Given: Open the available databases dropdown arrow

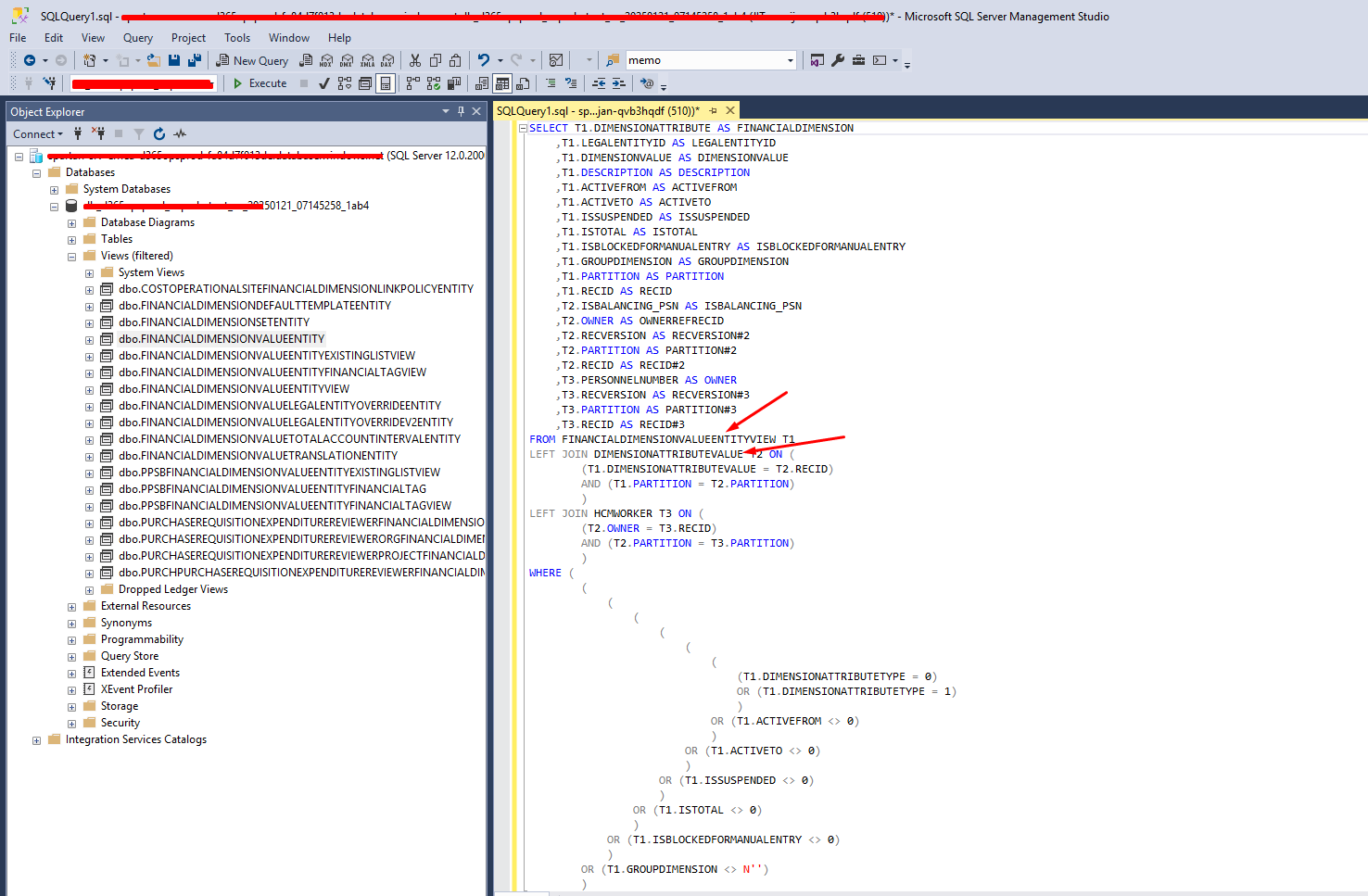Looking at the screenshot, I should [x=211, y=83].
